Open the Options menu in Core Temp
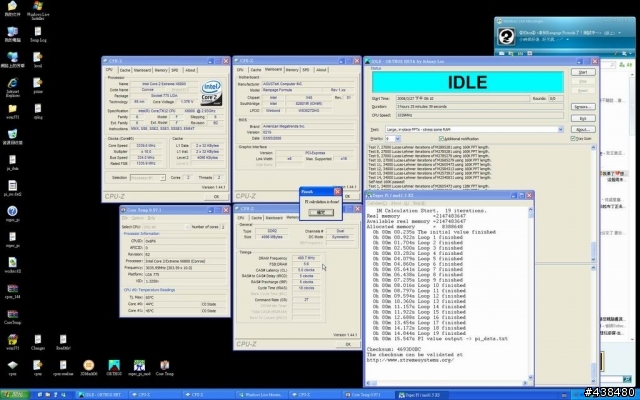640x400 pixels. tap(138, 218)
